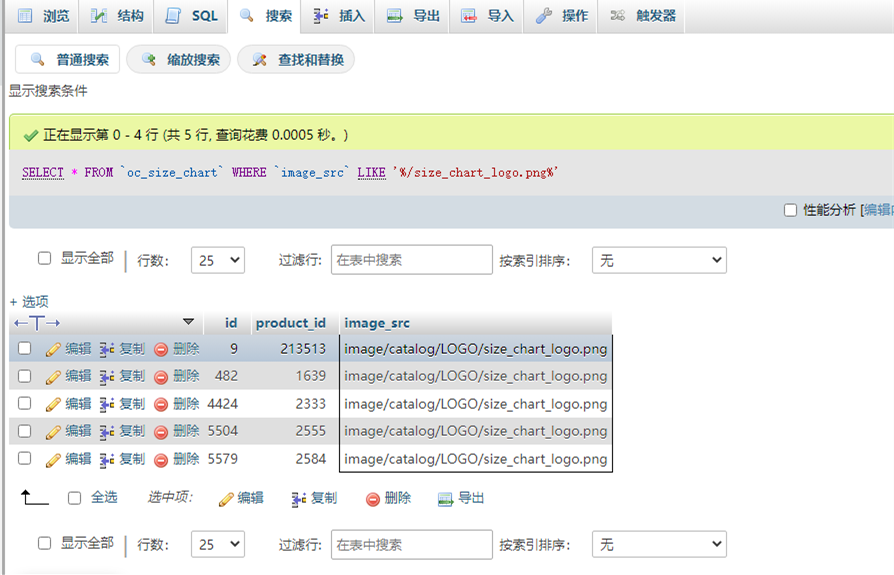Select checkbox for row id 9
The width and height of the screenshot is (894, 575).
coord(25,348)
